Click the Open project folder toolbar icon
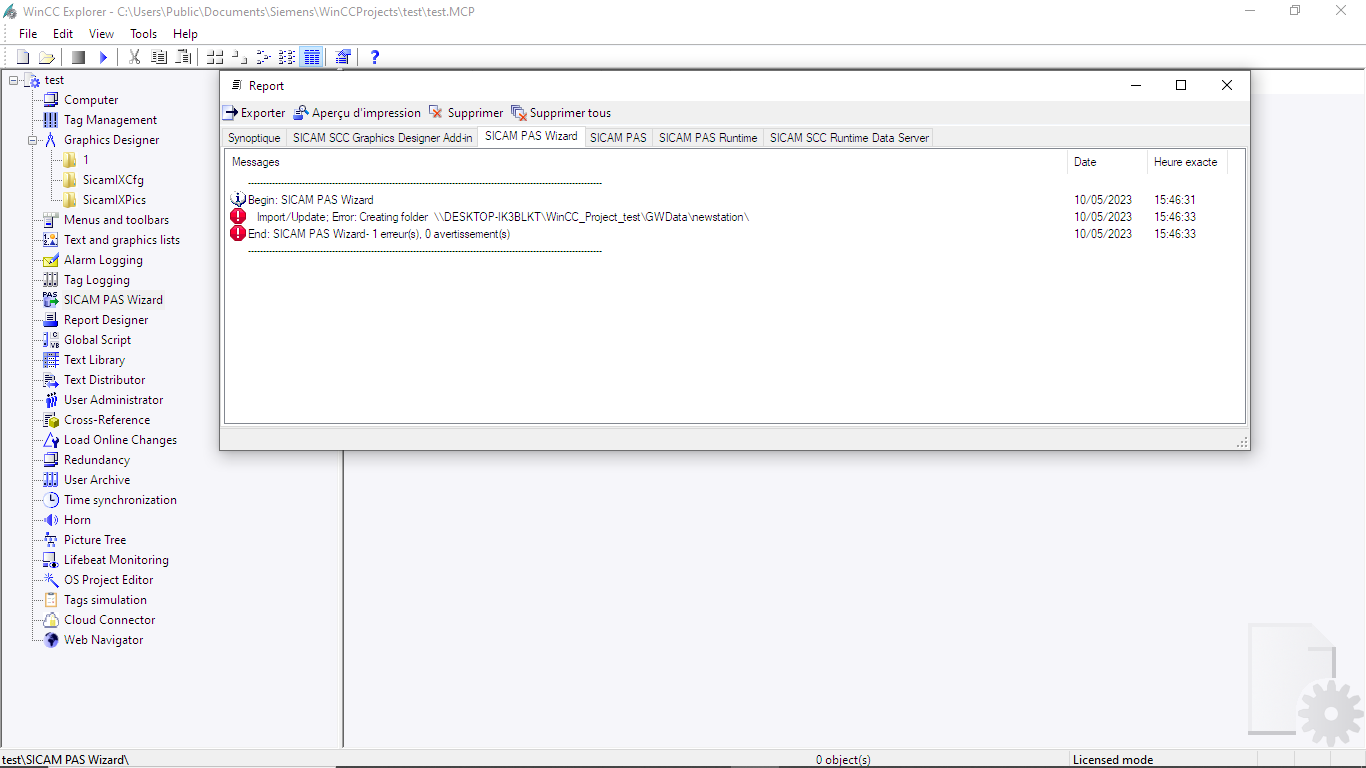 (x=46, y=57)
